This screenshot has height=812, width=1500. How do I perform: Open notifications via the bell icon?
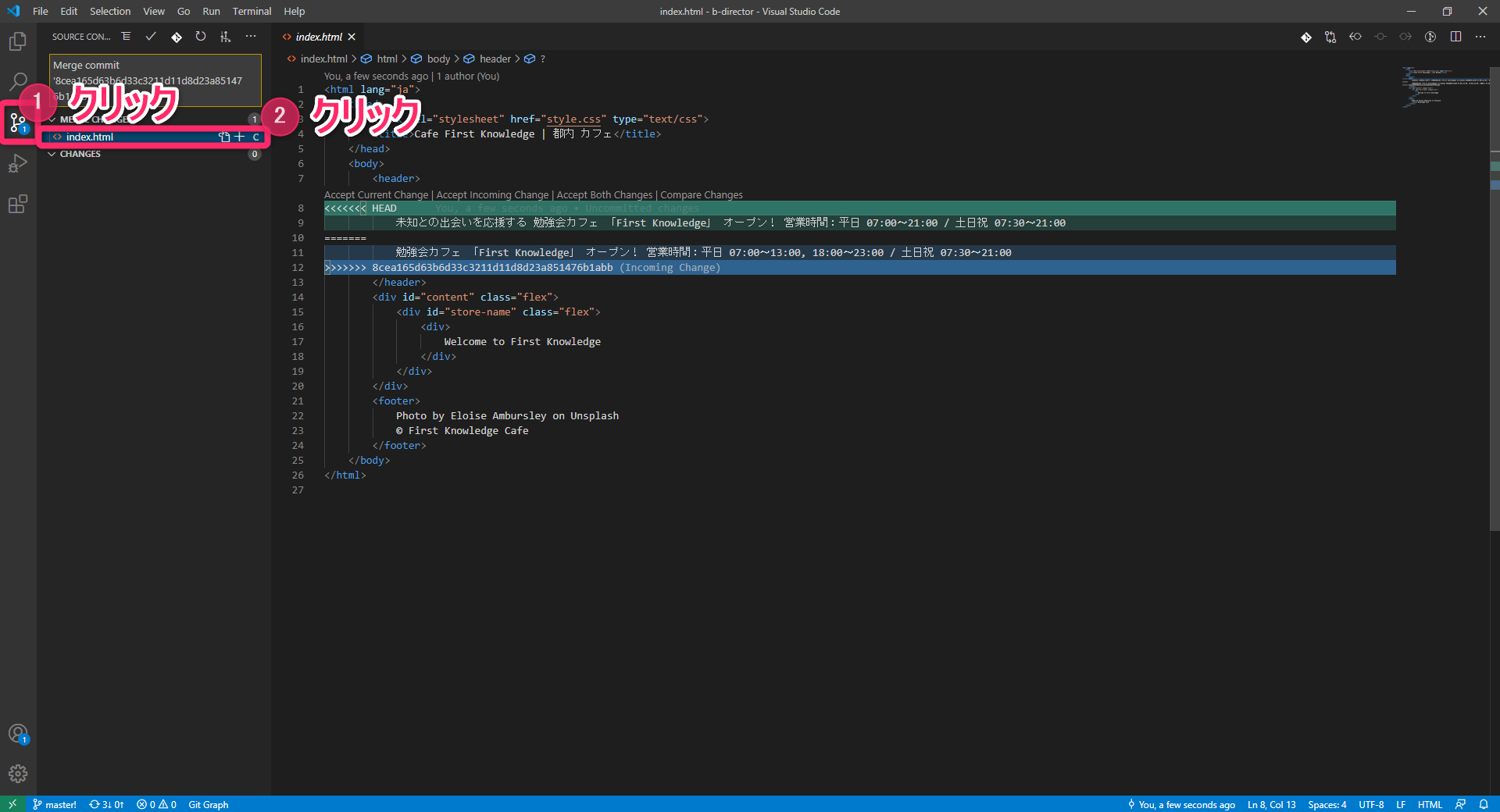[x=1484, y=804]
